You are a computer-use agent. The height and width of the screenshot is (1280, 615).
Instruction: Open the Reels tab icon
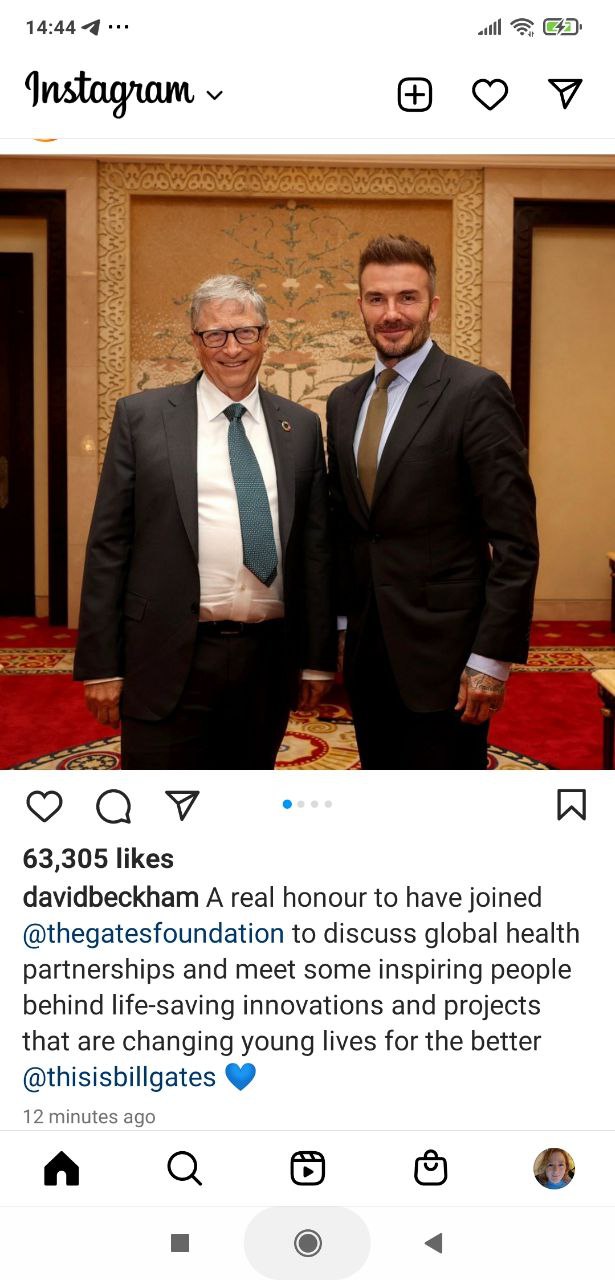308,1168
